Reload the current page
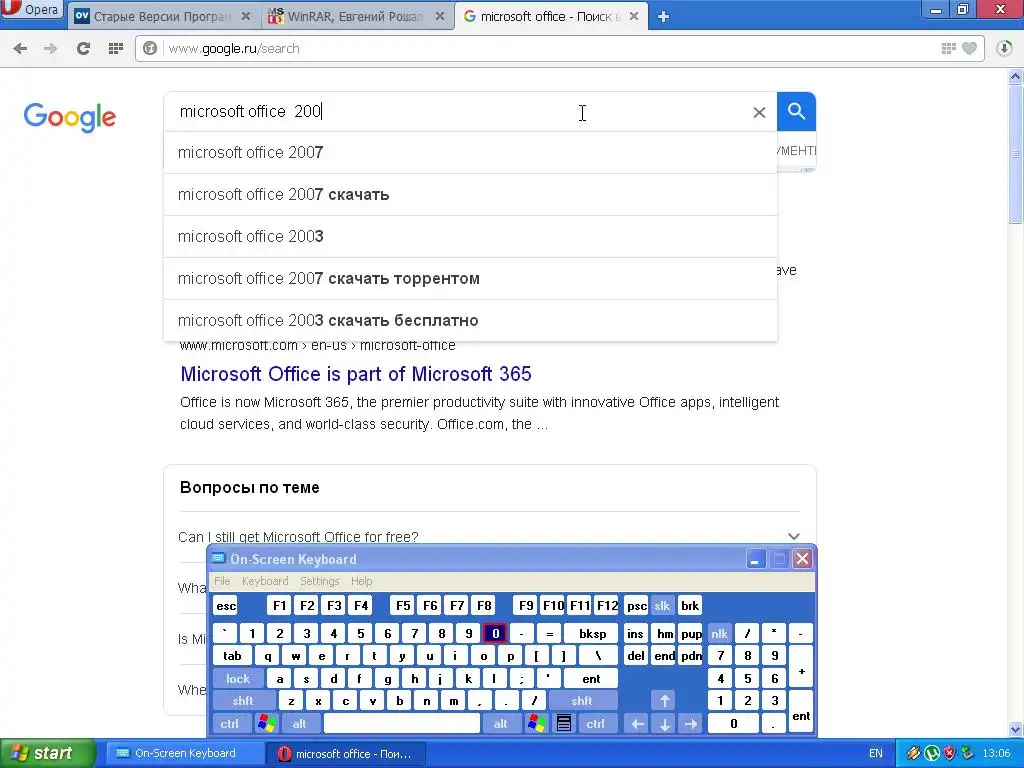 83,48
